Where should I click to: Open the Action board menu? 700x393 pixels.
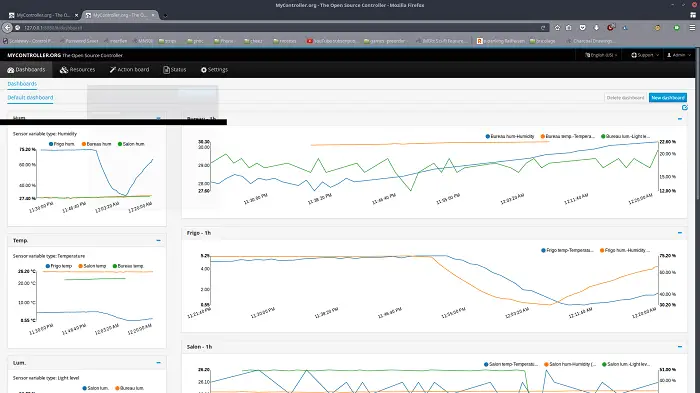[129, 70]
